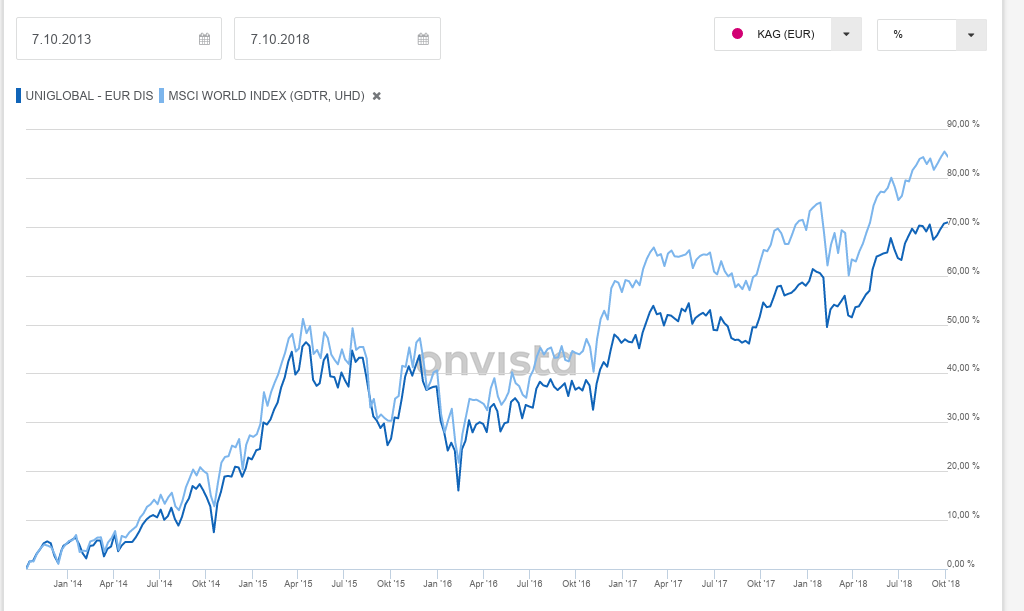Select the Jan '14 x-axis label
The width and height of the screenshot is (1024, 611).
point(68,583)
